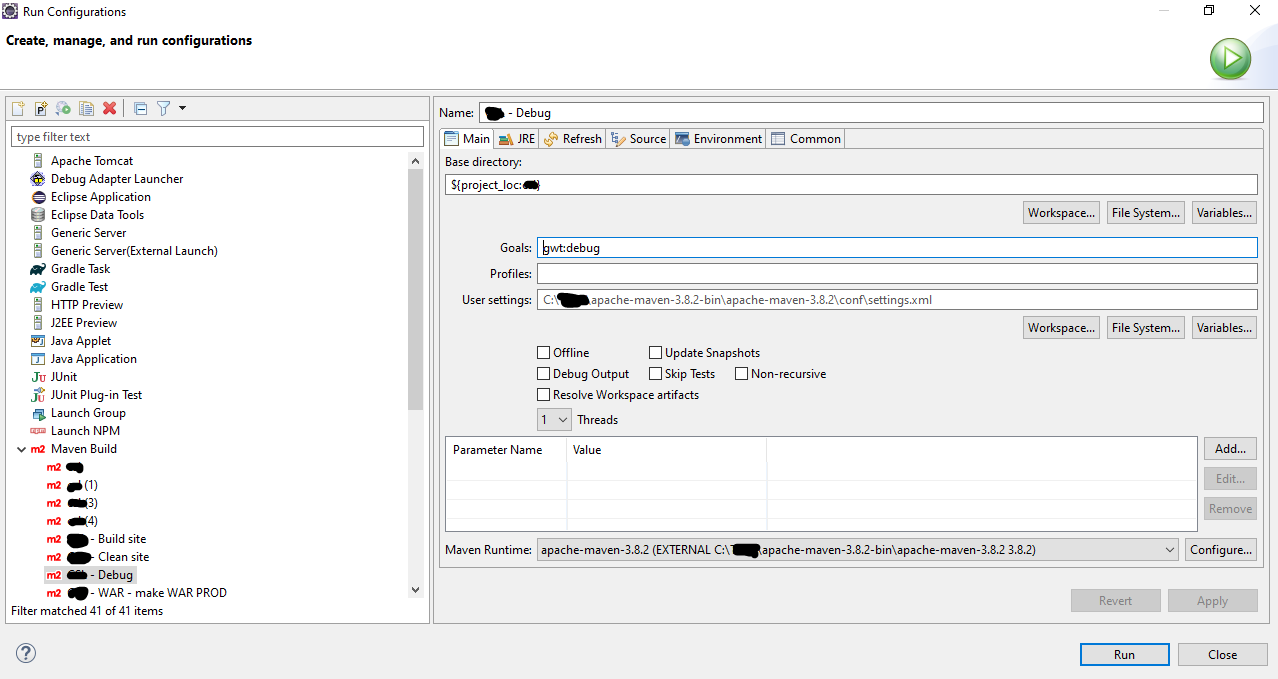
Task: Click the configuration list vertical scrollbar
Action: pyautogui.click(x=416, y=290)
